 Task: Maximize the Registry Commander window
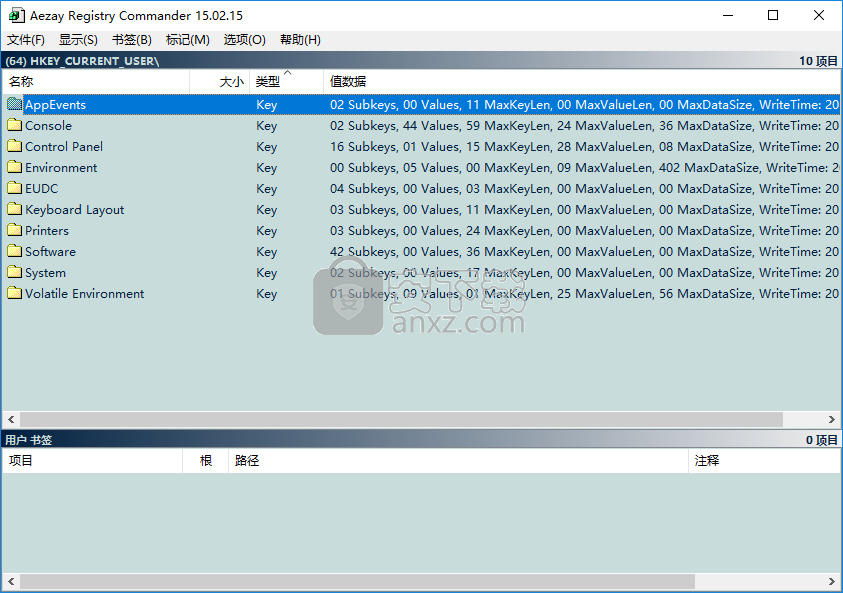[x=773, y=15]
